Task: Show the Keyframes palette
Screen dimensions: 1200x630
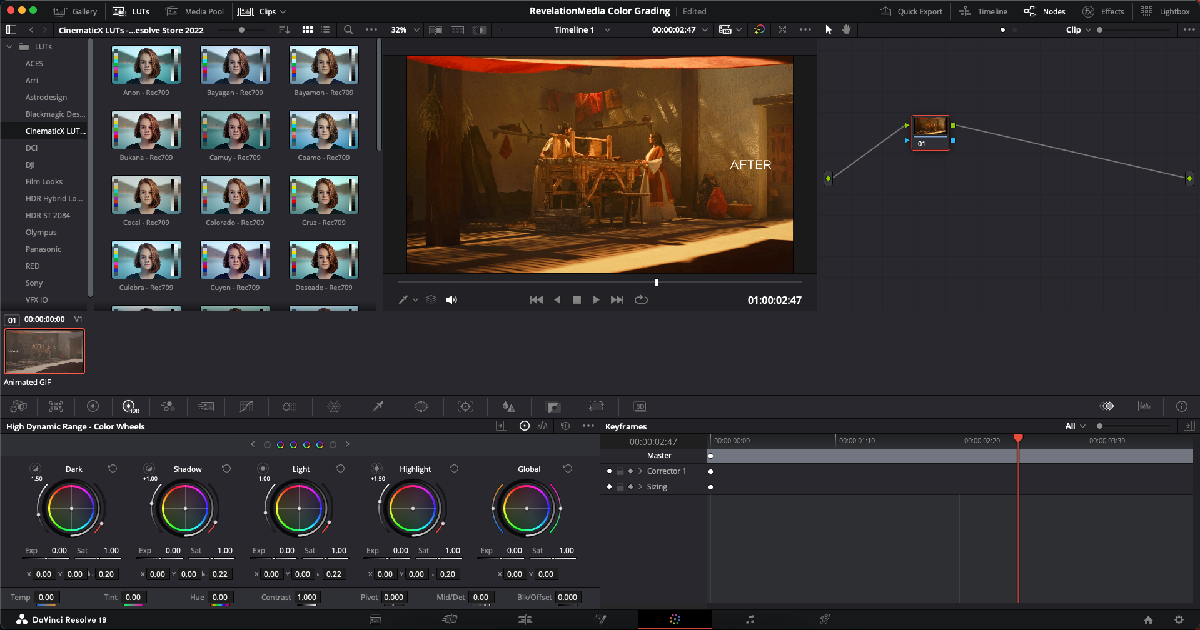Action: click(1107, 407)
